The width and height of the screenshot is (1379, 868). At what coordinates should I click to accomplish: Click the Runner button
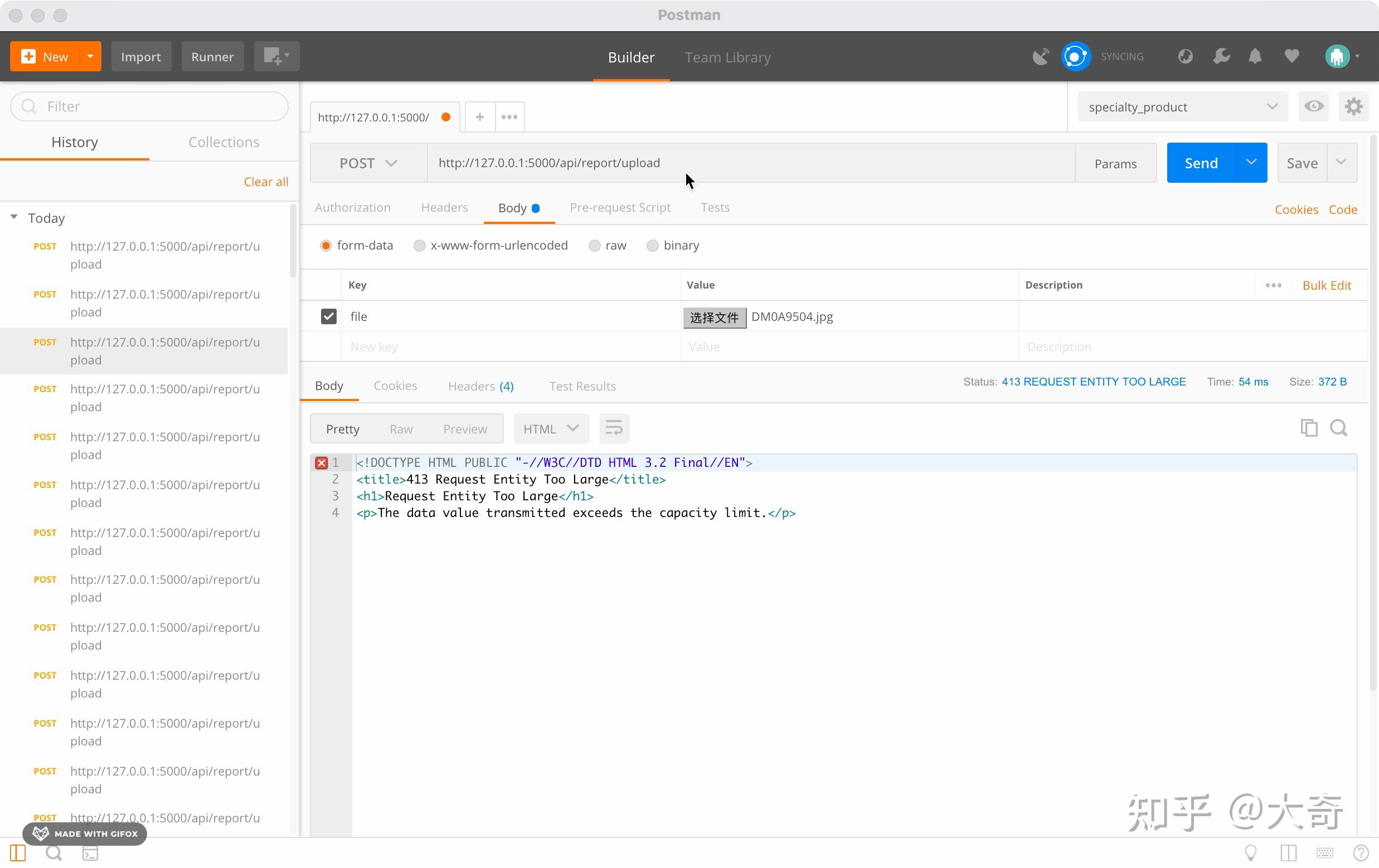click(212, 56)
